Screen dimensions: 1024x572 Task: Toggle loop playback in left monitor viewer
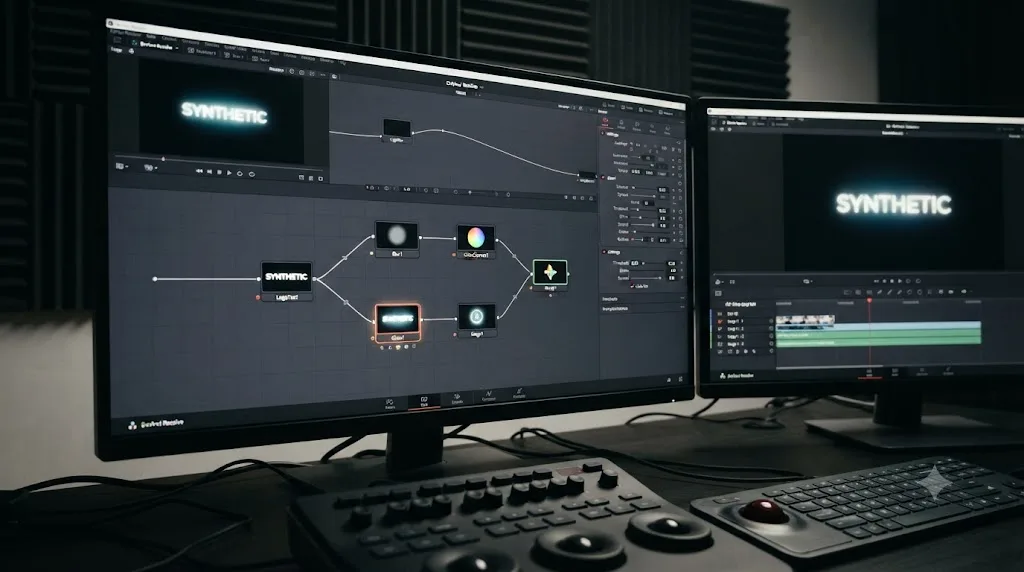point(240,174)
